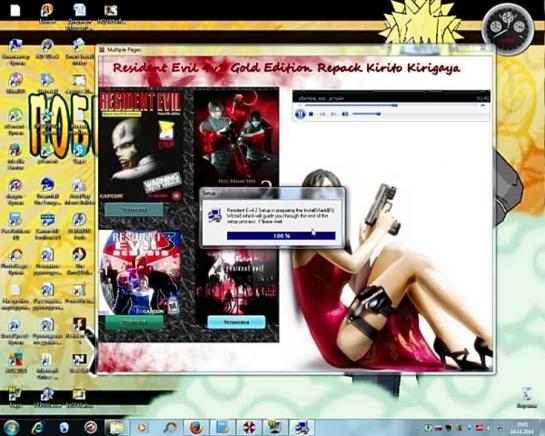The width and height of the screenshot is (545, 436).
Task: Select the Resident Evil 3 Nemesis cover
Action: [x=140, y=272]
